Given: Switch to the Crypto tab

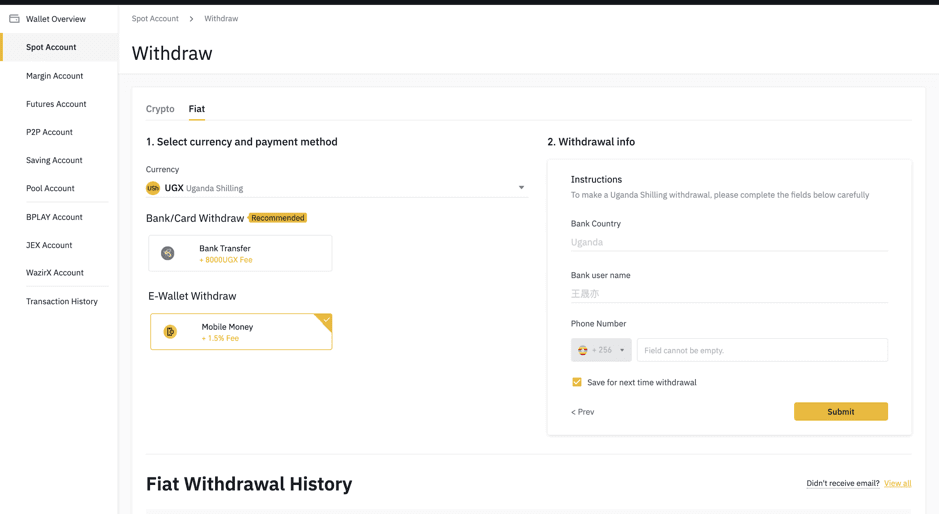Looking at the screenshot, I should 160,109.
